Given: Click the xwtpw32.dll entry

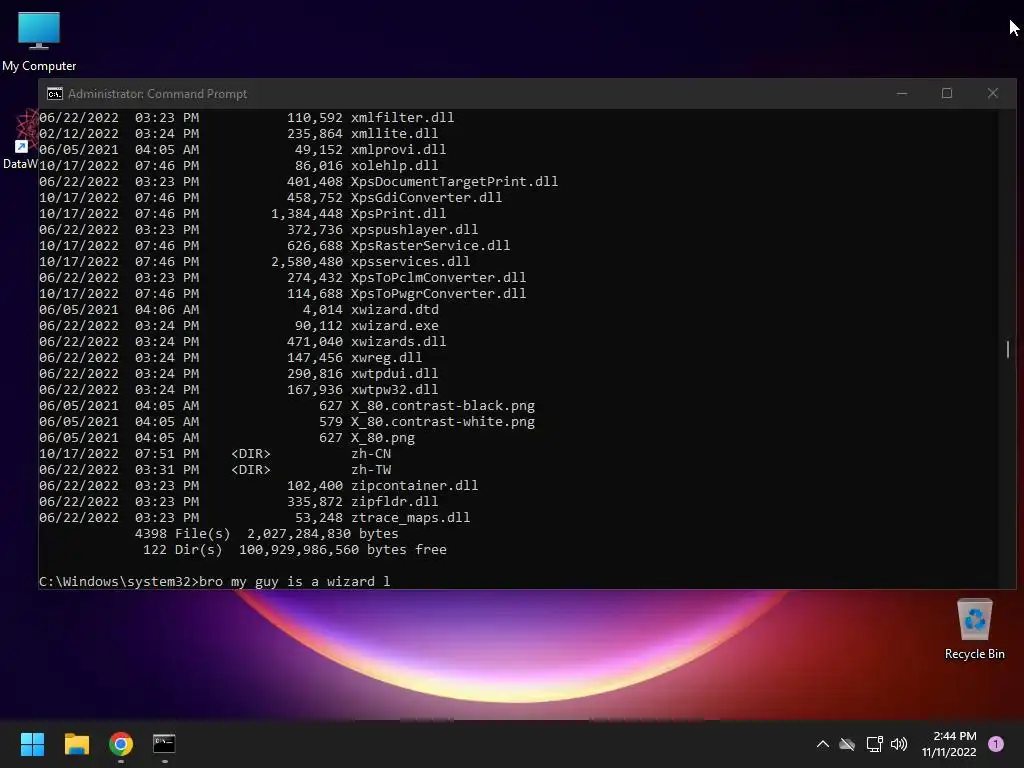Looking at the screenshot, I should pos(394,389).
